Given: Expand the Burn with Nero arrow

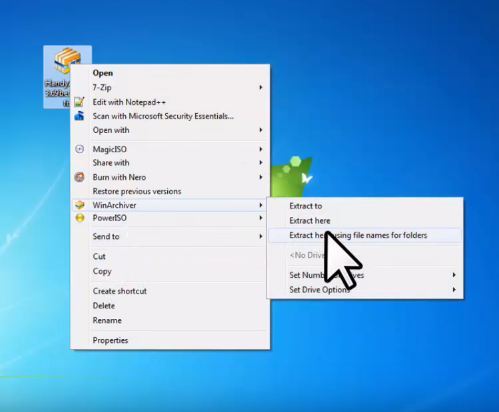Looking at the screenshot, I should tap(261, 177).
